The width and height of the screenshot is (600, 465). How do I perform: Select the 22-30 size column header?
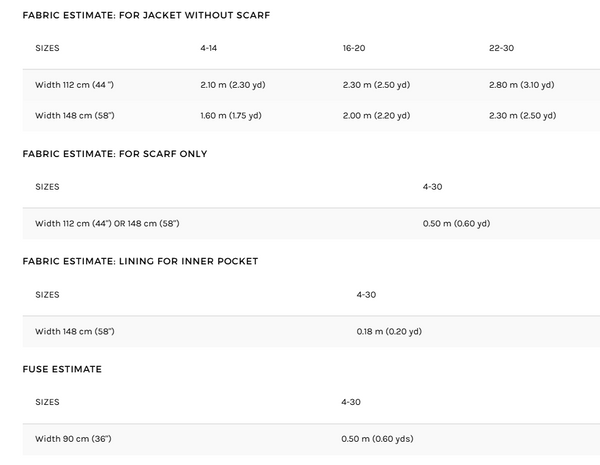point(501,48)
